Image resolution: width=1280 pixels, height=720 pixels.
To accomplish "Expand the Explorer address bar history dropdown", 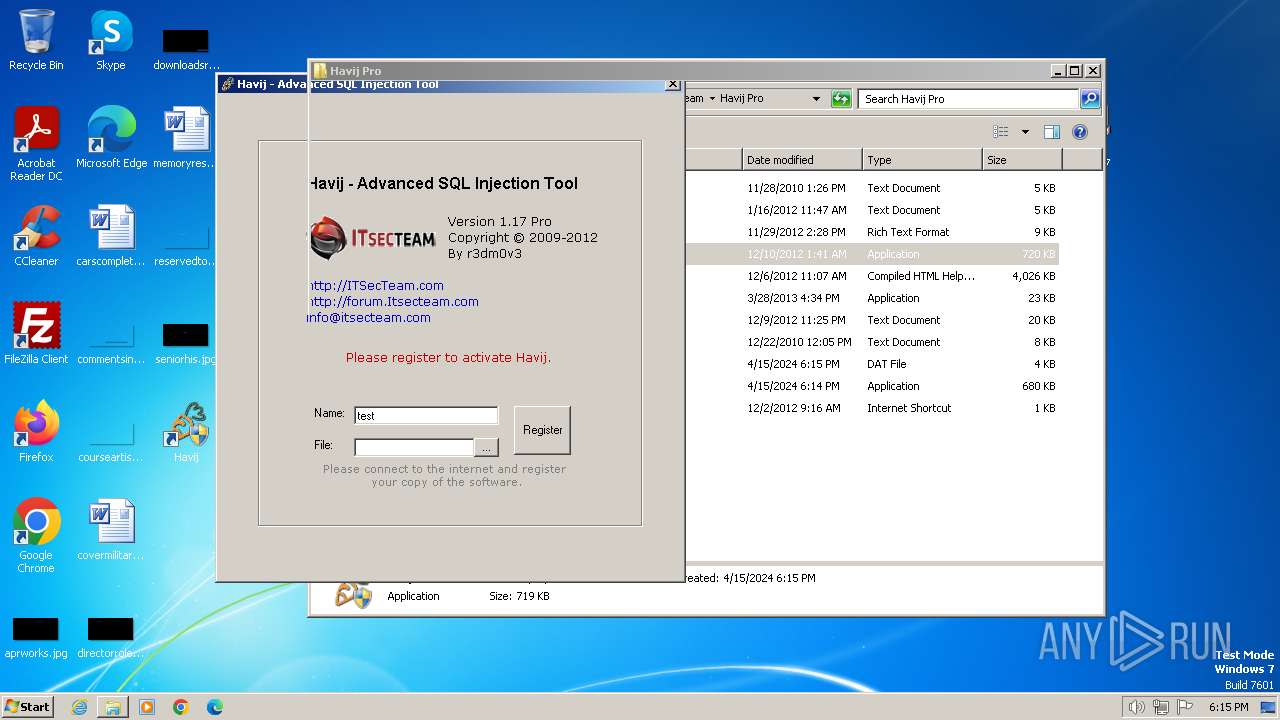I will 816,99.
